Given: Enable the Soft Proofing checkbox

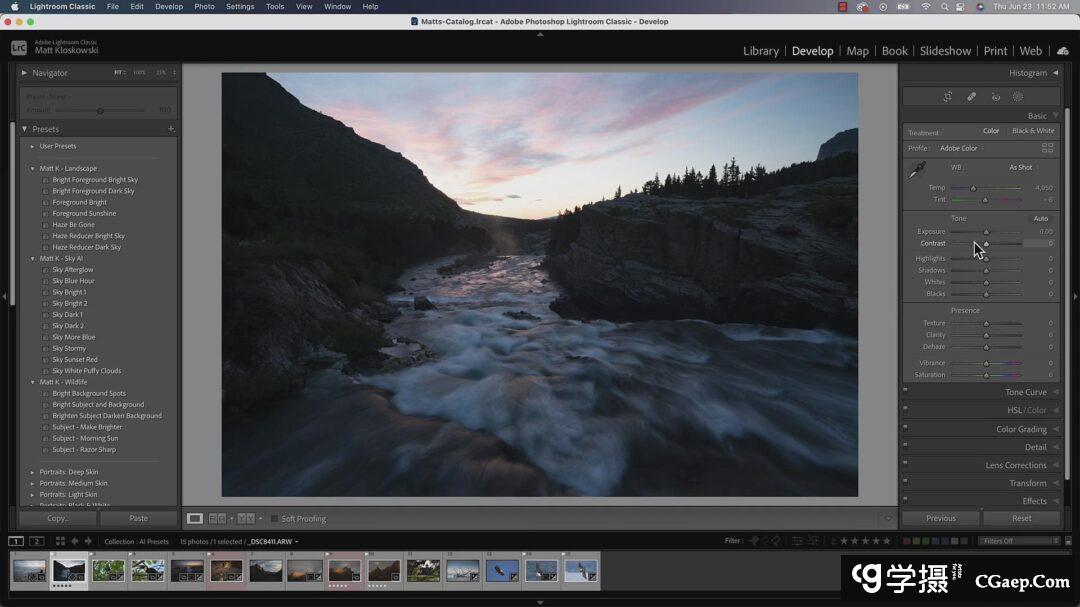Looking at the screenshot, I should point(275,519).
